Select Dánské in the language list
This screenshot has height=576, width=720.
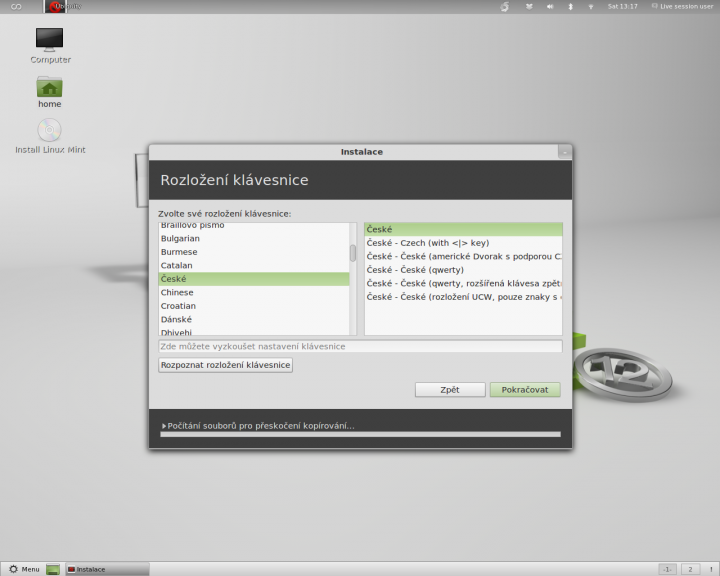(x=253, y=319)
